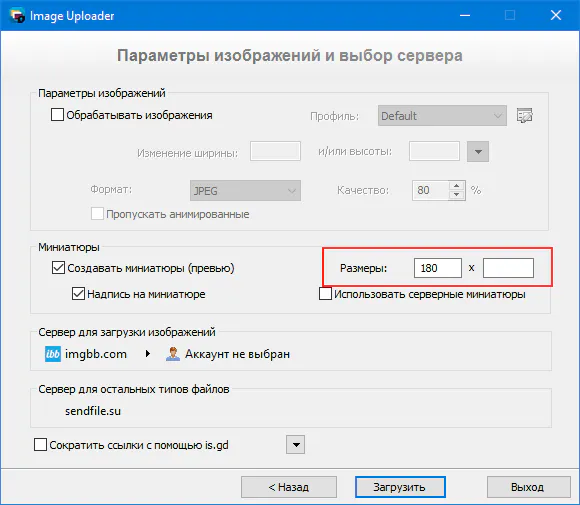Click the Image Uploader title bar app icon
This screenshot has height=505, width=580.
click(17, 16)
